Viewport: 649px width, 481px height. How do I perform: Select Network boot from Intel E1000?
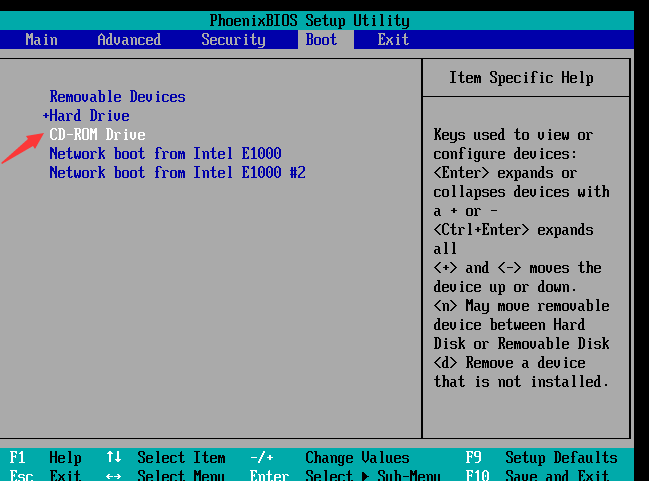coord(165,154)
